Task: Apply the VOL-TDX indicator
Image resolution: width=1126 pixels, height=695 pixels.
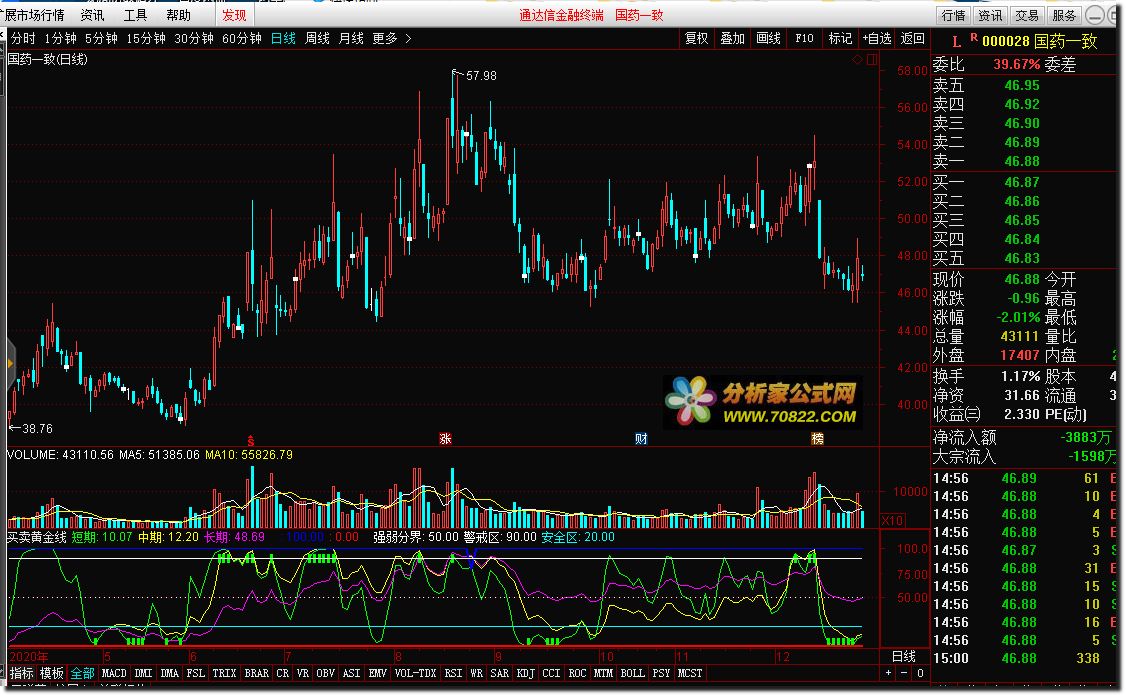Action: (415, 673)
